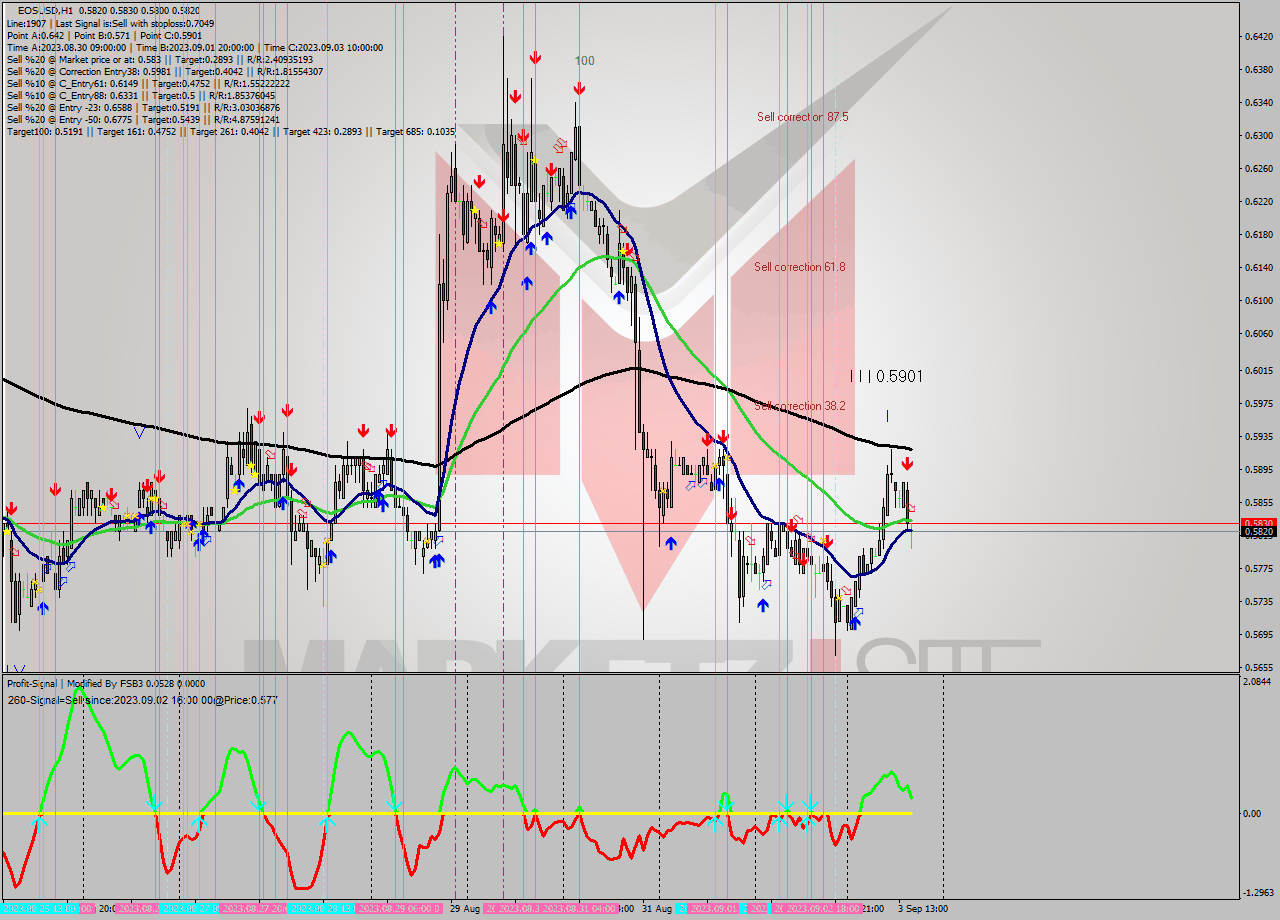Click the 0.6300 price axis value
Screen dimensions: 1280x920
coord(1258,136)
